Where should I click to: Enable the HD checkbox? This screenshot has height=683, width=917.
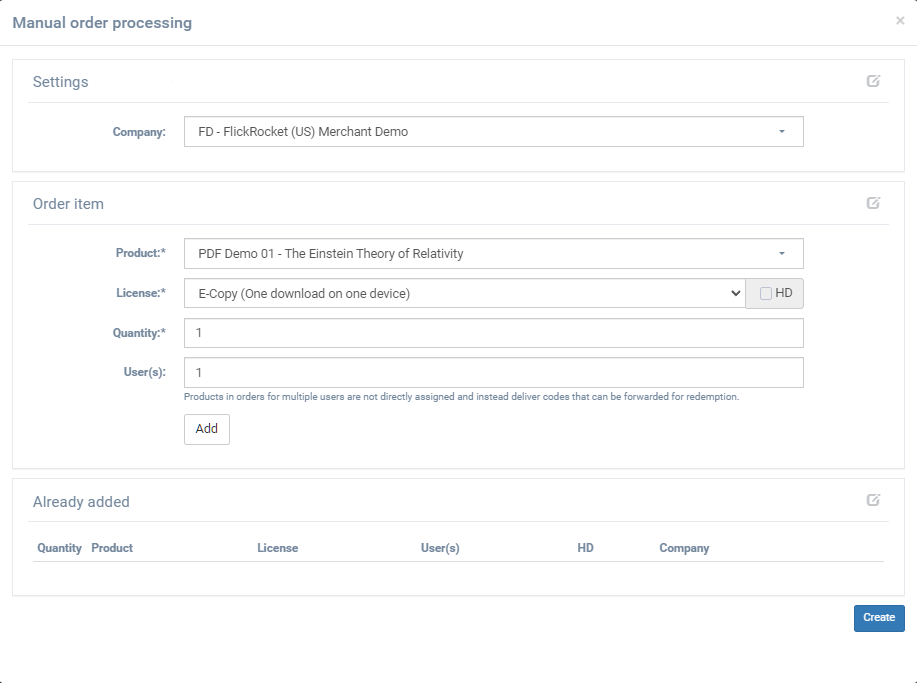(x=766, y=293)
